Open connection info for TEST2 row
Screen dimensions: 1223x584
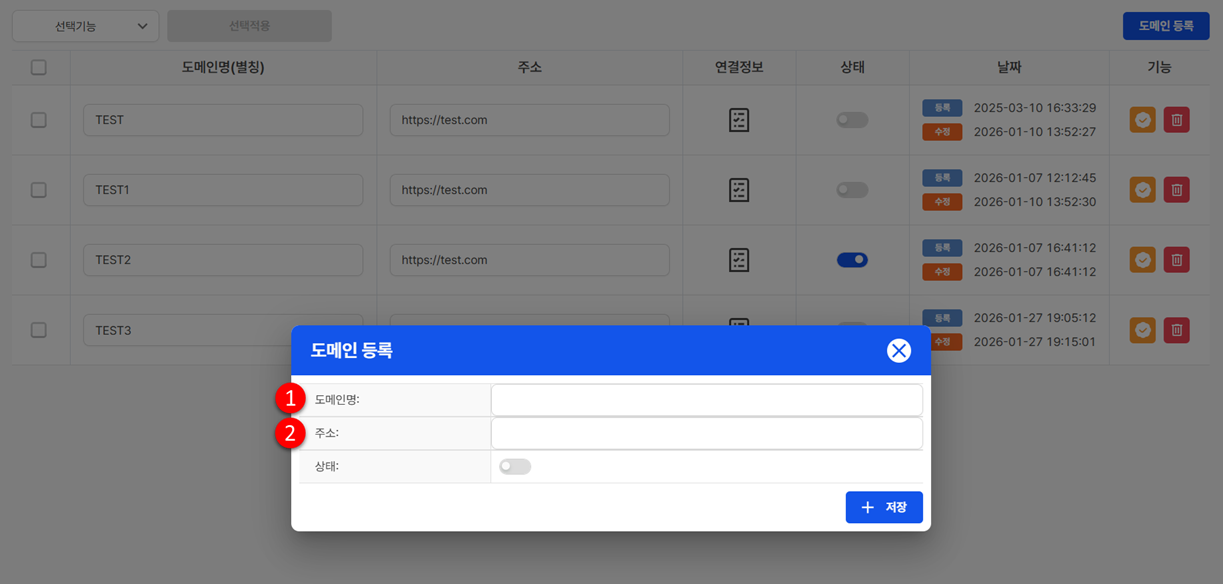coord(739,260)
